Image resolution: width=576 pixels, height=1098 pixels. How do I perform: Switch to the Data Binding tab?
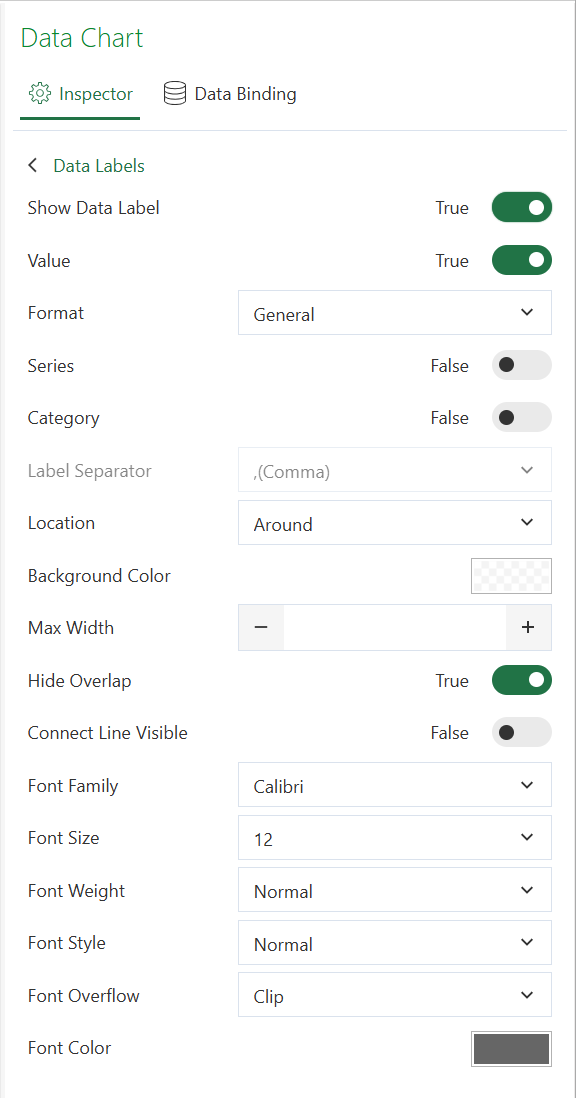230,94
